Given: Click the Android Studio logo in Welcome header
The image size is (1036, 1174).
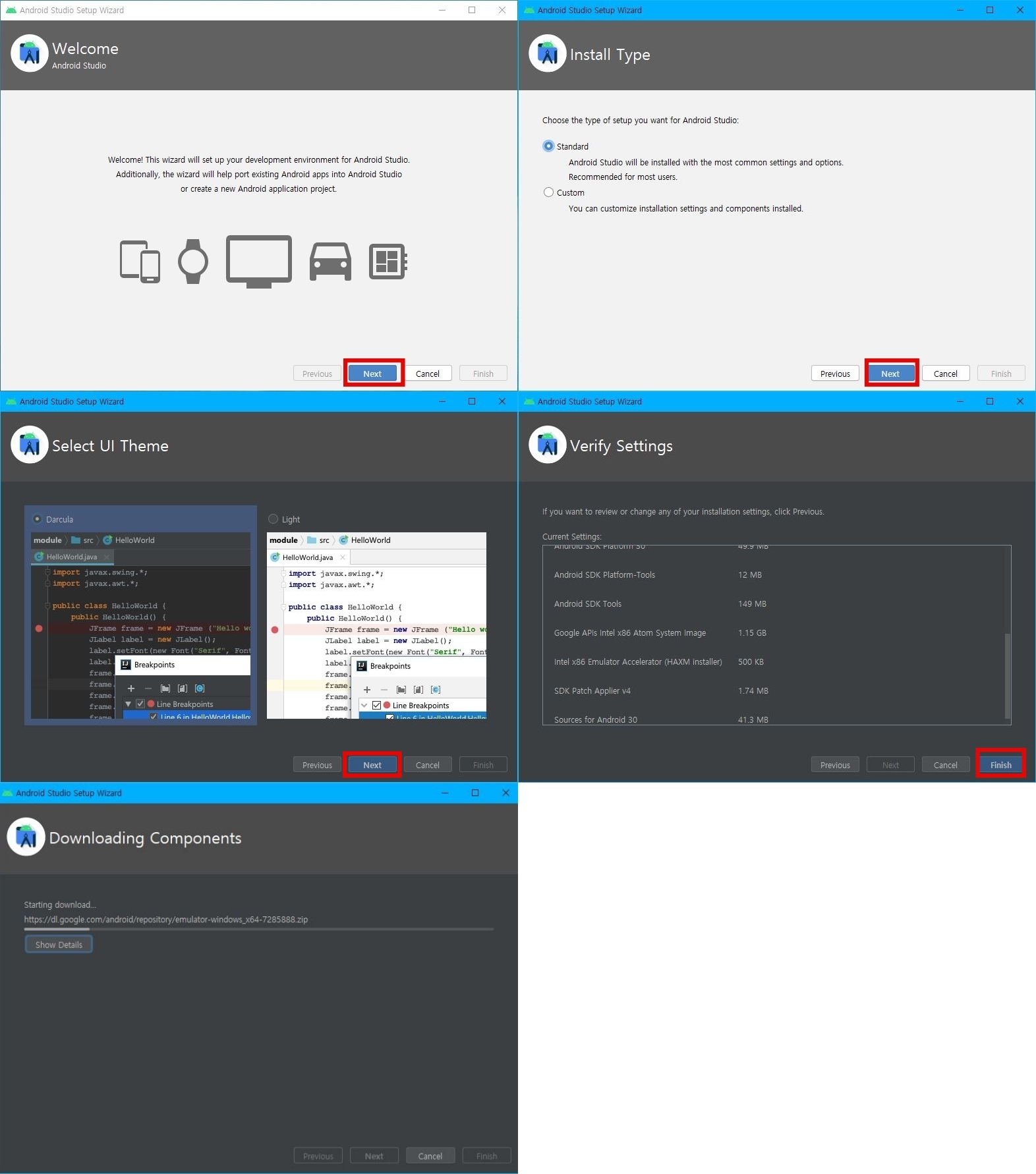Looking at the screenshot, I should pos(30,54).
